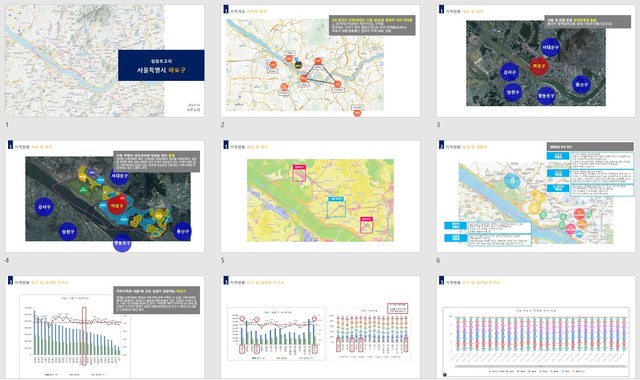
Task: Select slide 2 thumbnail with distance triangle map
Action: tap(320, 61)
